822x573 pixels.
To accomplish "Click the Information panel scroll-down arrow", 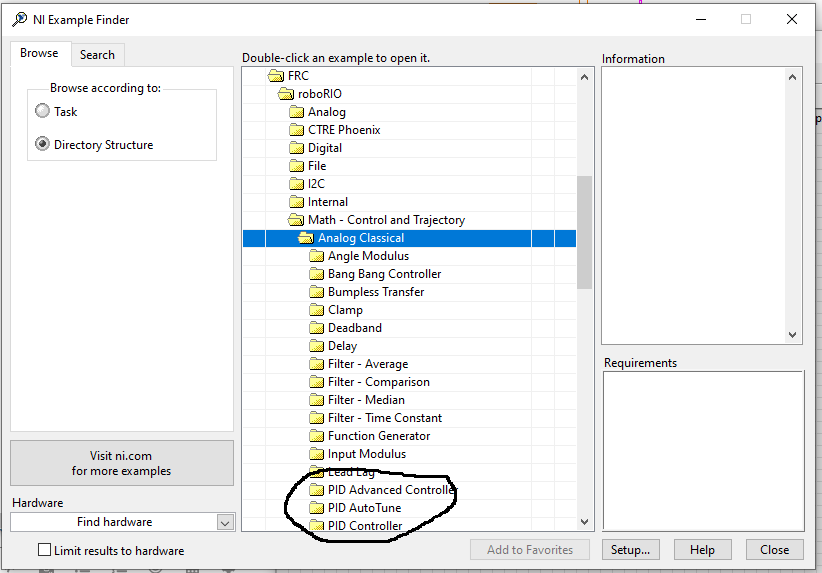I will pyautogui.click(x=793, y=334).
